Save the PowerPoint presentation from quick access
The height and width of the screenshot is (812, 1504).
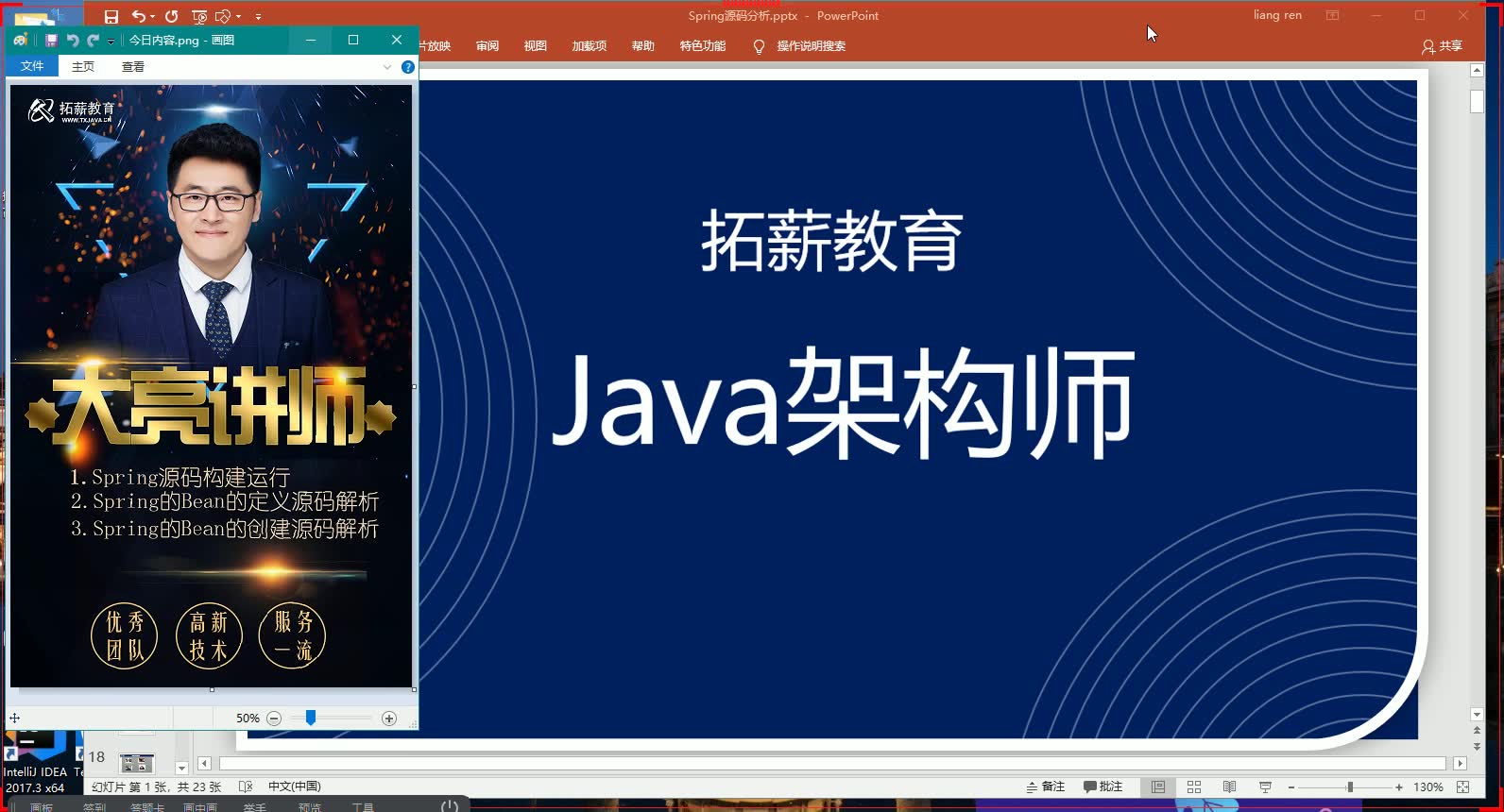[x=111, y=16]
